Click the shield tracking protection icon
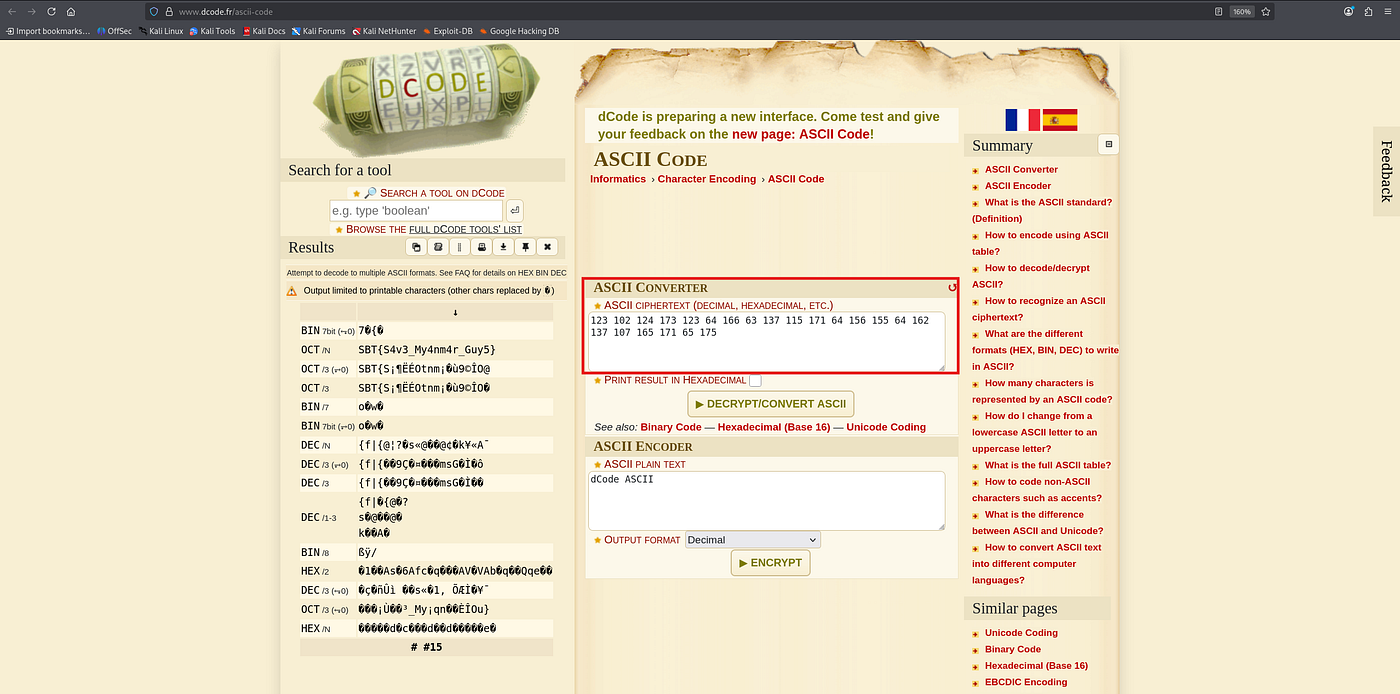The height and width of the screenshot is (694, 1400). pos(153,11)
